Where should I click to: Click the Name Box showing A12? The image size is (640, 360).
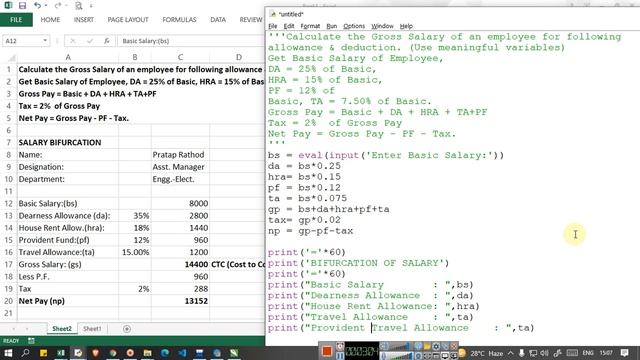(22, 41)
